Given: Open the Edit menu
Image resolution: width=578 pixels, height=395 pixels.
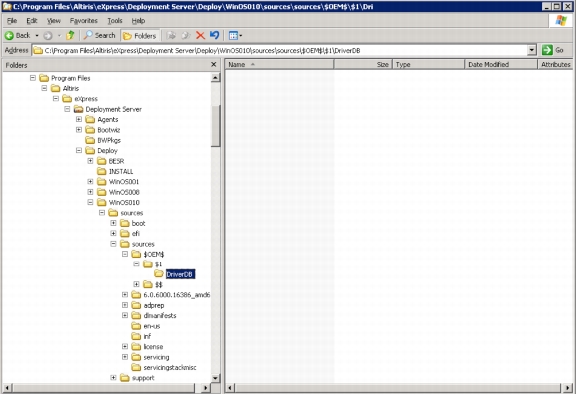Looking at the screenshot, I should (x=32, y=21).
